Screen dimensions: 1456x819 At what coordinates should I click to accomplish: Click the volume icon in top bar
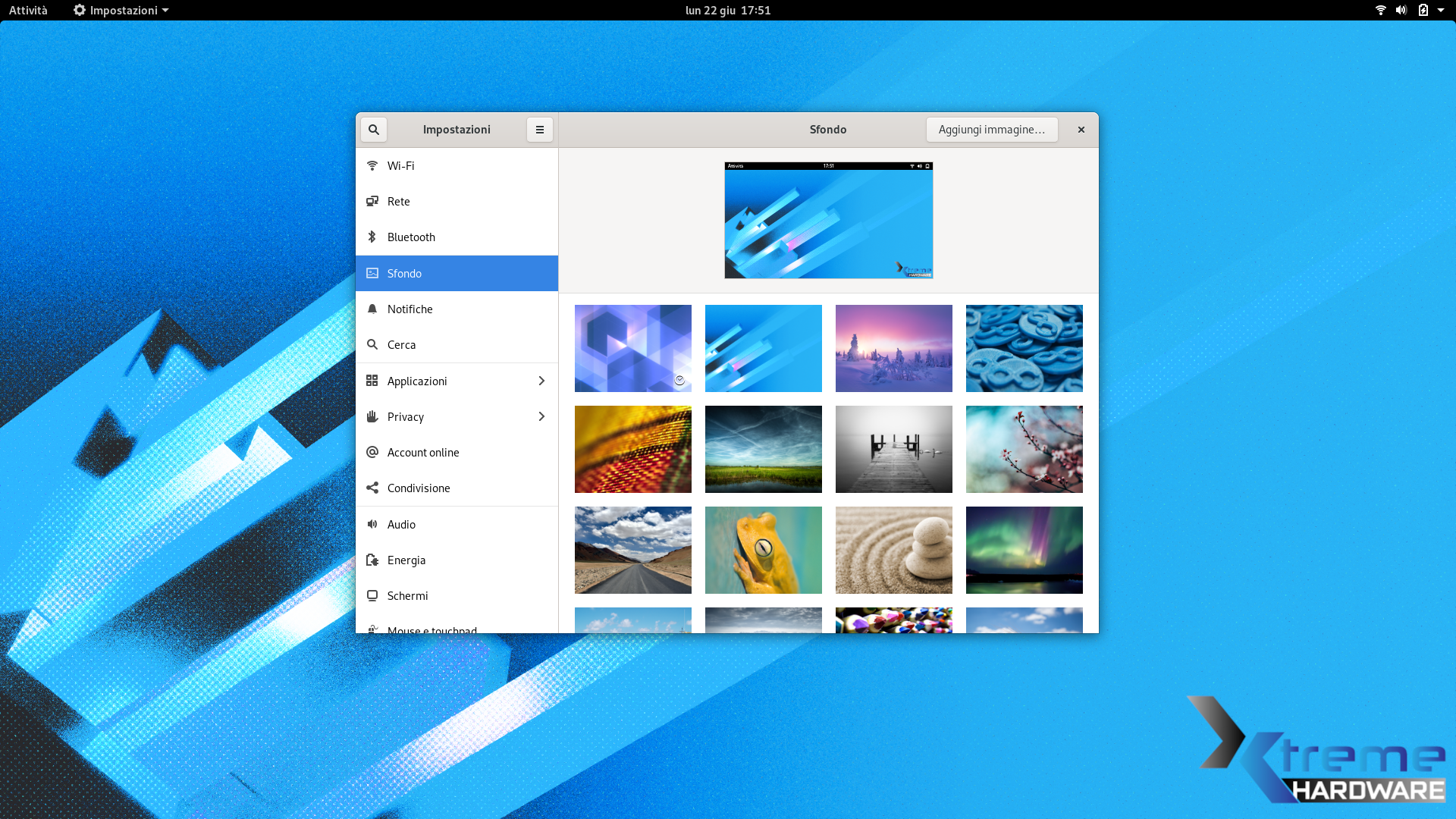click(1401, 10)
